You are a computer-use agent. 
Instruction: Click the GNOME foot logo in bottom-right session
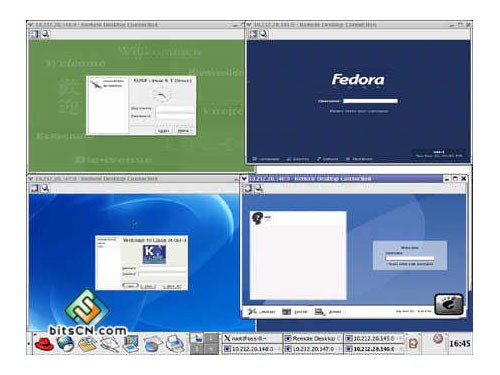(449, 304)
